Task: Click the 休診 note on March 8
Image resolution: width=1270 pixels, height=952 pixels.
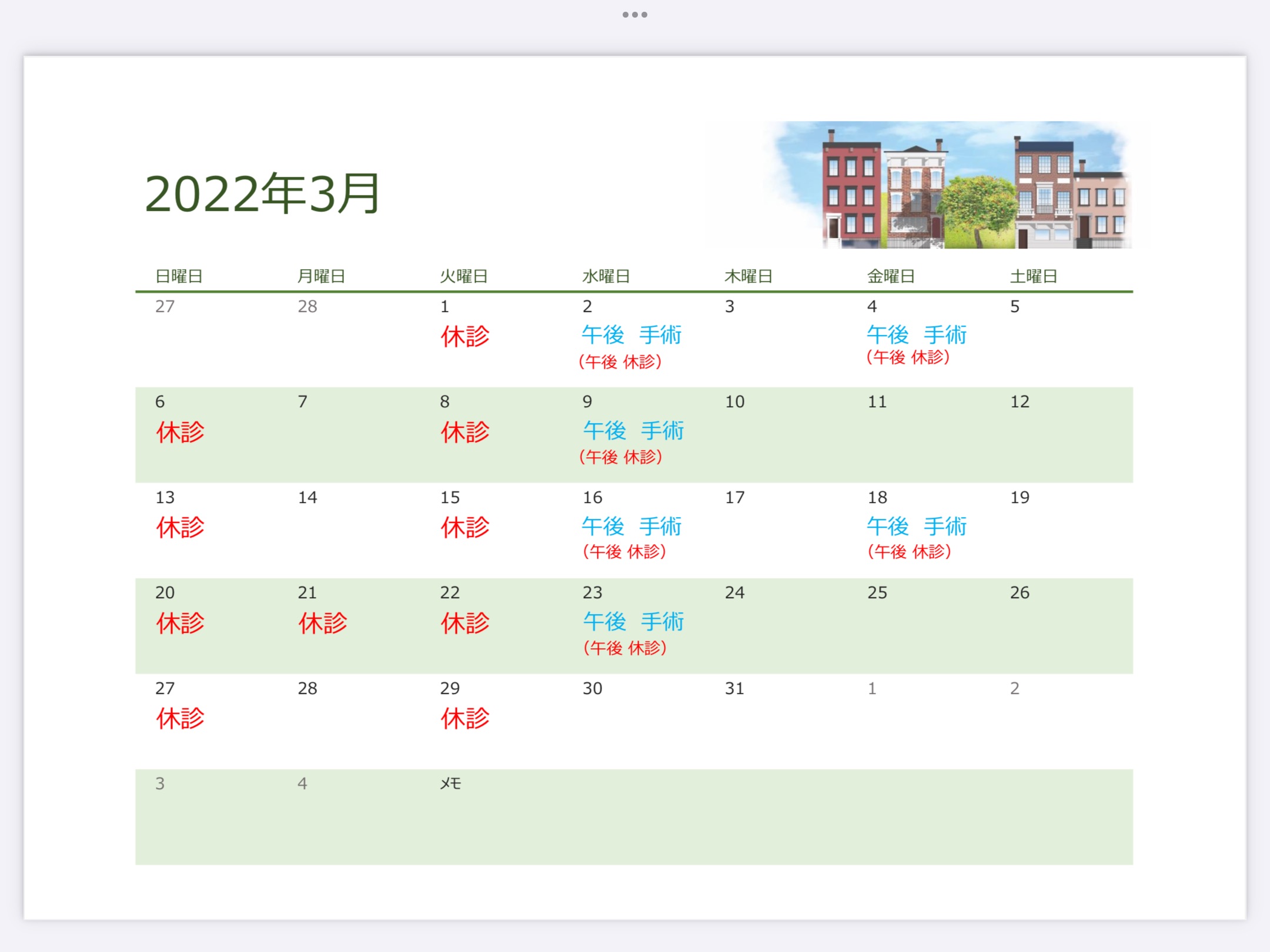Action: tap(465, 433)
